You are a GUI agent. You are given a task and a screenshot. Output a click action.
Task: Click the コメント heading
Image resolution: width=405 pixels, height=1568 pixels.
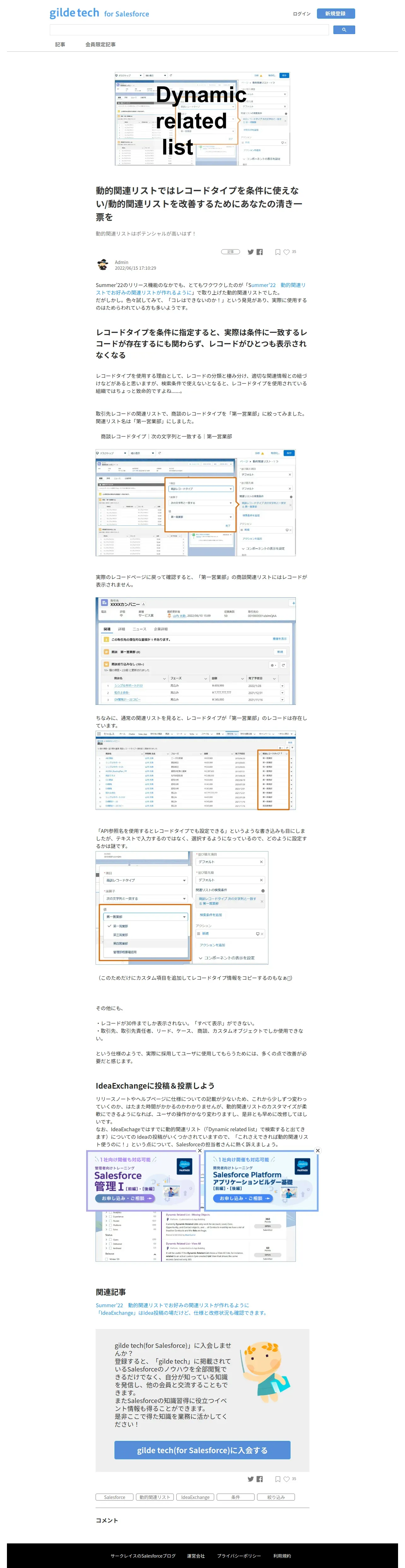coord(107,1520)
